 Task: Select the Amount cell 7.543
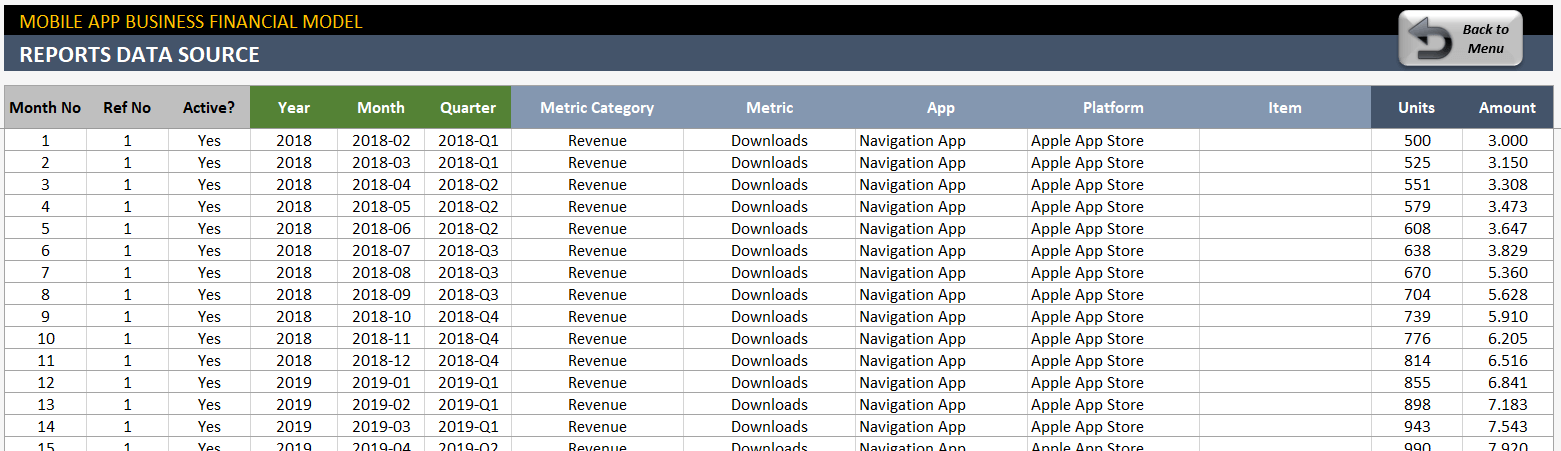click(1508, 427)
